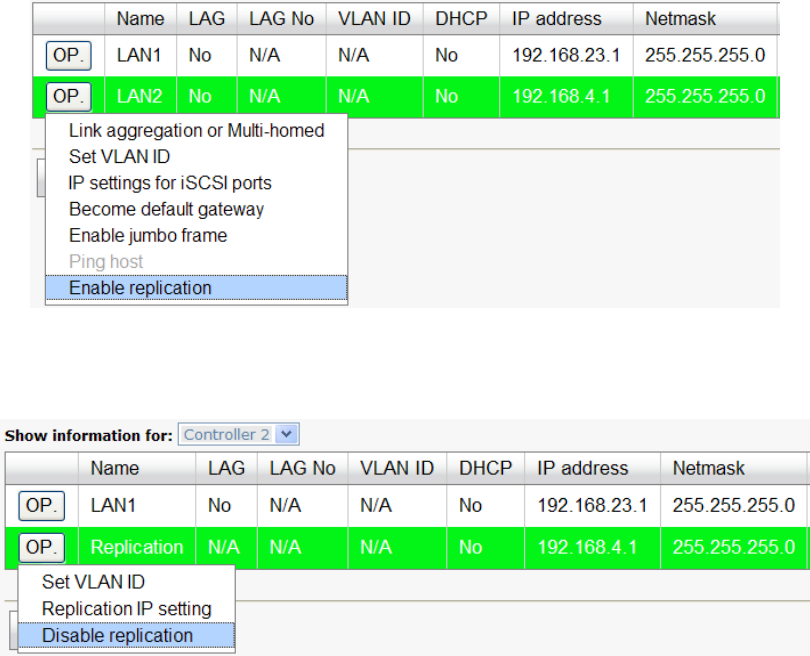Choose Set VLAN ID in Replication menu
The height and width of the screenshot is (656, 810).
[x=92, y=582]
